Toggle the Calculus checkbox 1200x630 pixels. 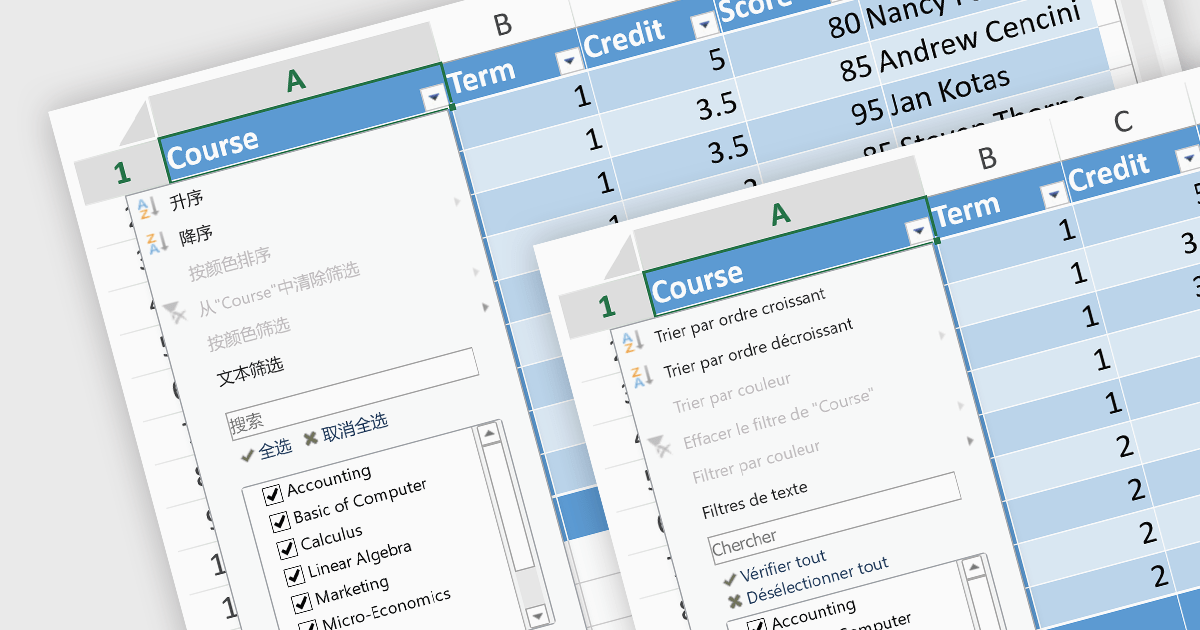pos(287,548)
